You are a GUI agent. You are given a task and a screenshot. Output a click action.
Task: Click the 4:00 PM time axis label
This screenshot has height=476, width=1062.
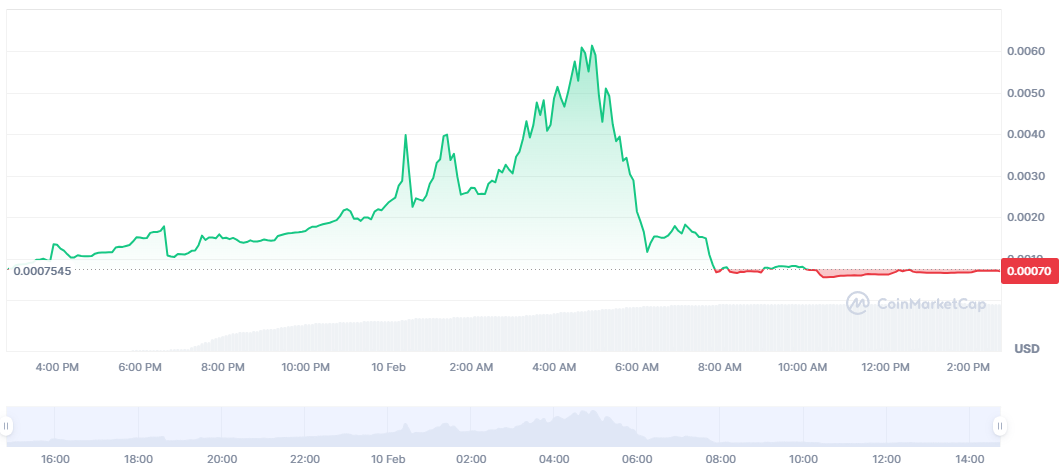coord(56,368)
